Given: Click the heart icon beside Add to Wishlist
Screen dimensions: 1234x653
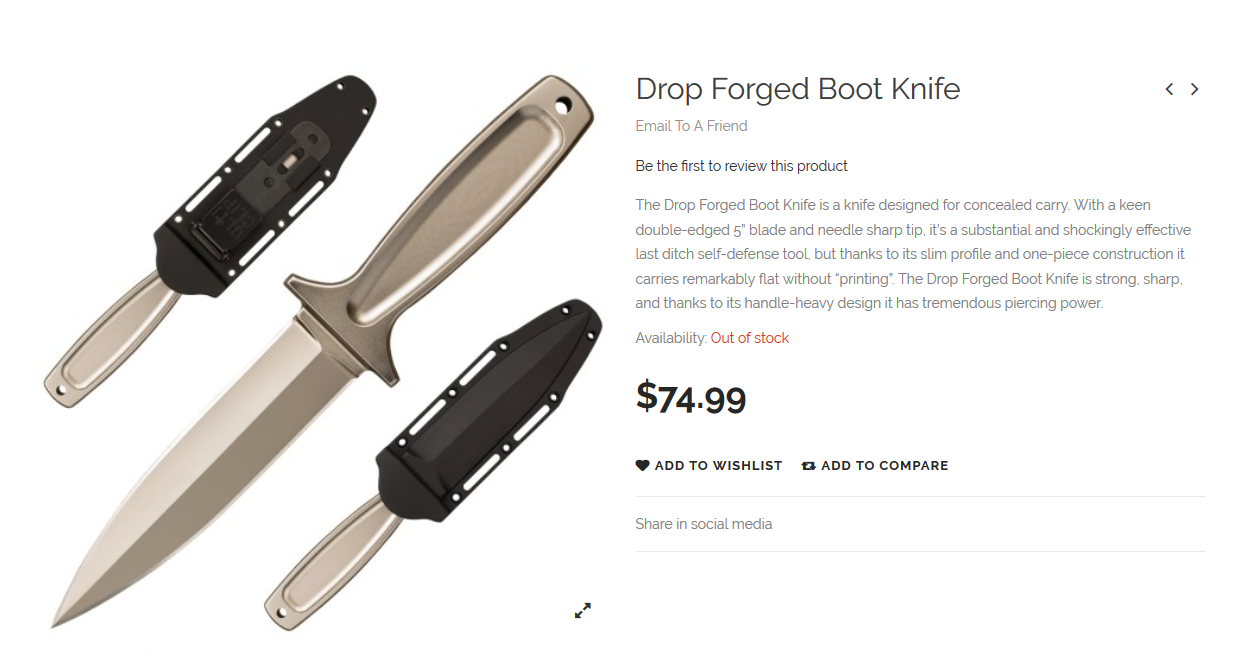Looking at the screenshot, I should [x=642, y=465].
